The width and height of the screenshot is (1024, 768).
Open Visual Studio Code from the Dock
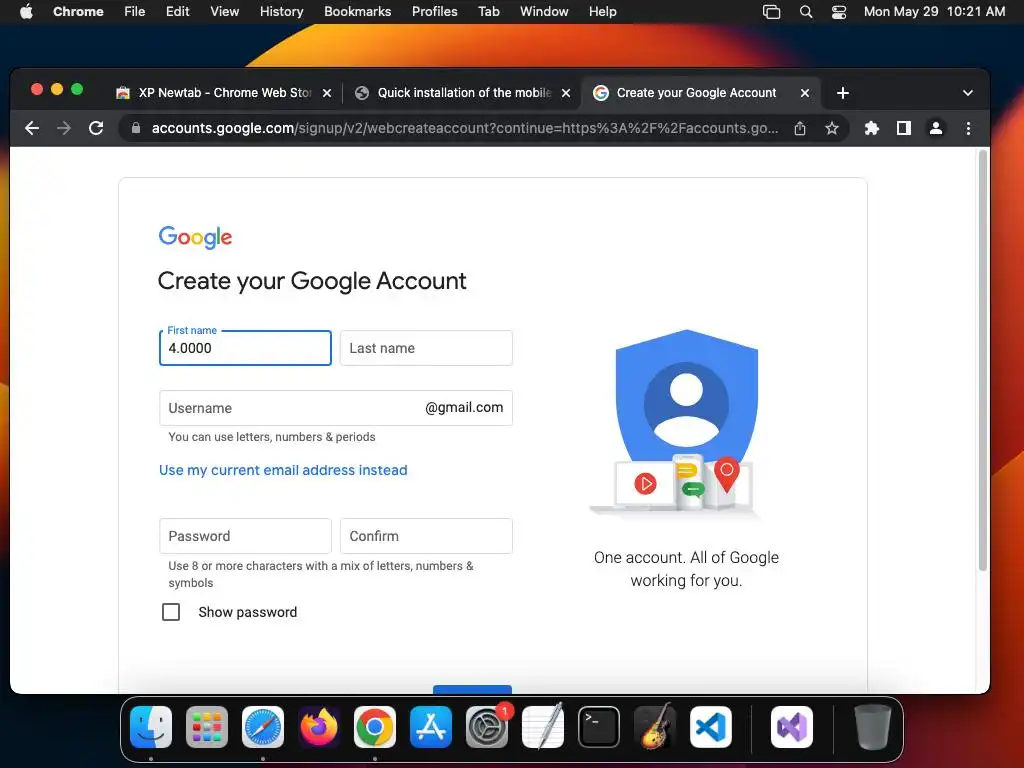pyautogui.click(x=711, y=727)
